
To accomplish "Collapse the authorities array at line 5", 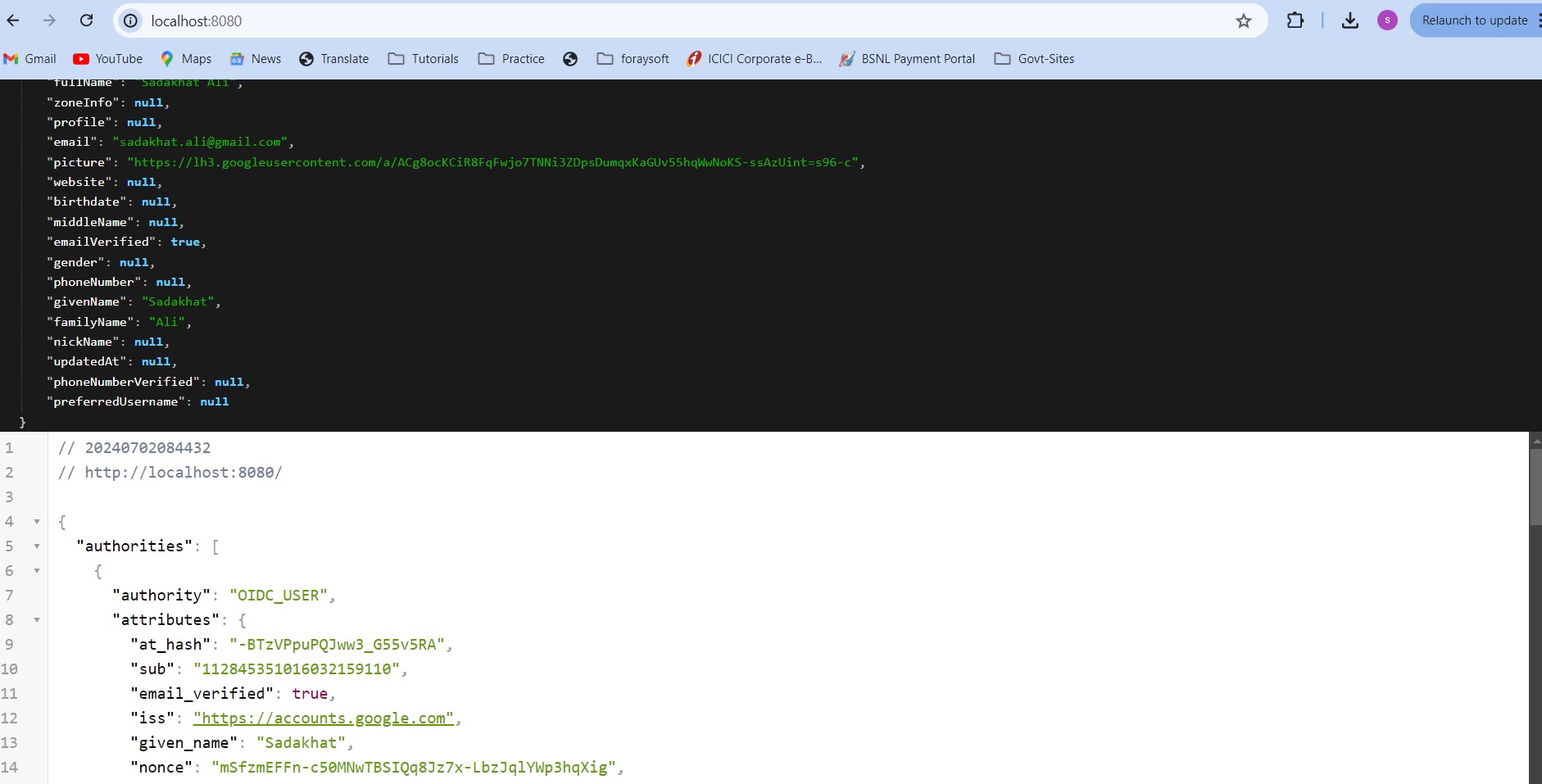I will click(37, 546).
